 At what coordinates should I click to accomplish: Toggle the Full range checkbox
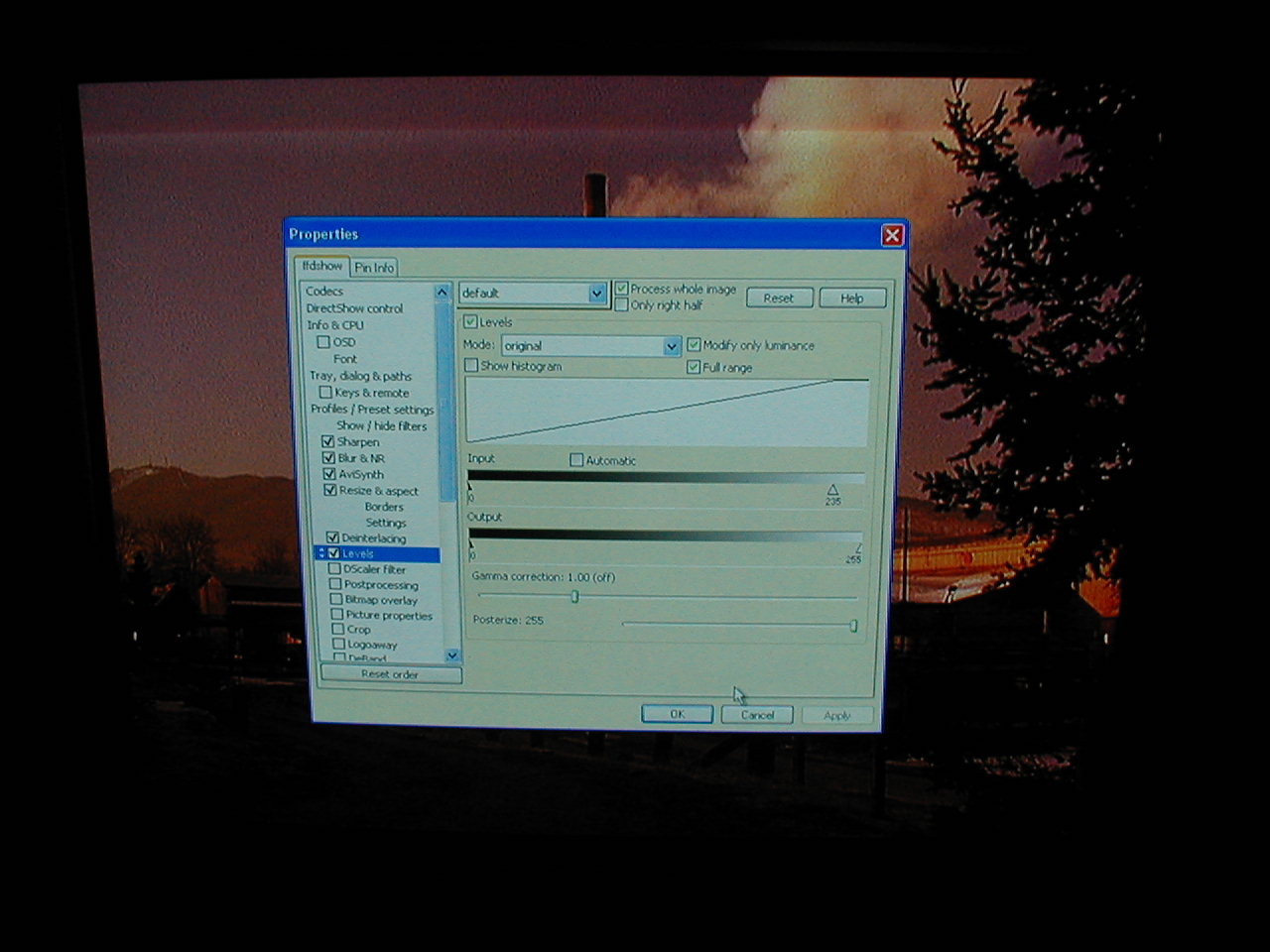click(694, 367)
